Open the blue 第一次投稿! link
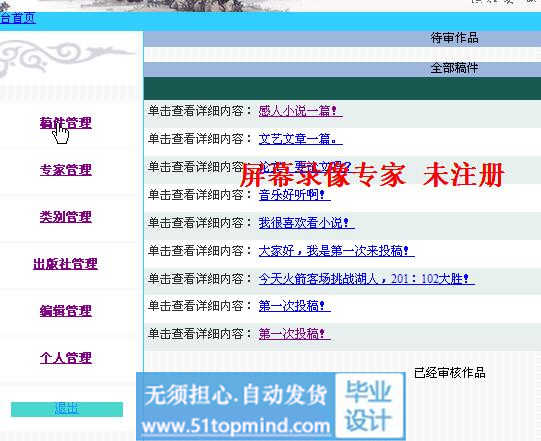541x441 pixels. 294,306
